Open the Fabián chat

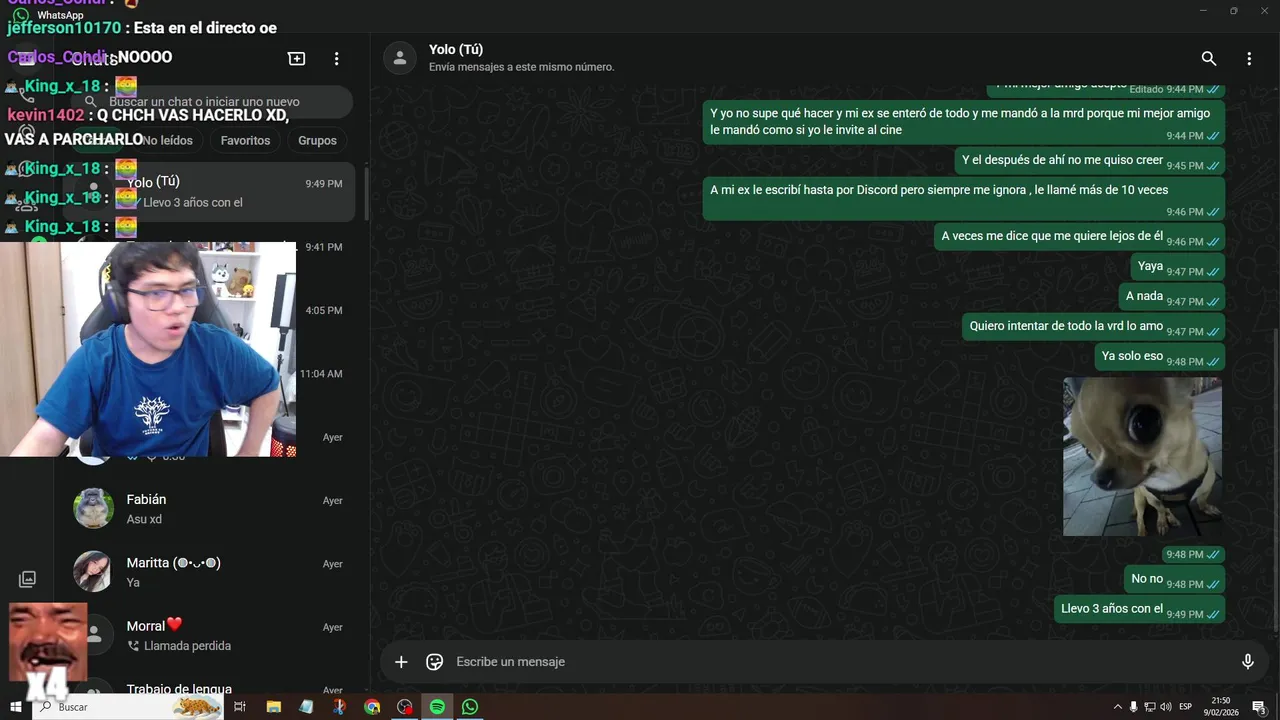pos(209,508)
